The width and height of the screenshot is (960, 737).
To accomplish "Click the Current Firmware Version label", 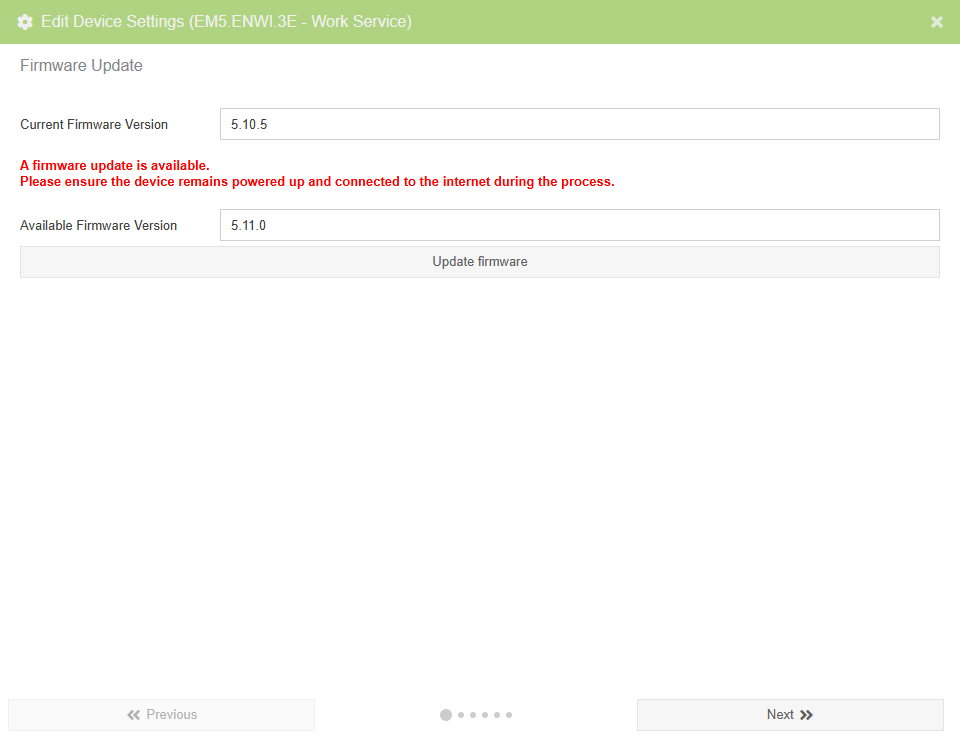I will click(x=94, y=124).
